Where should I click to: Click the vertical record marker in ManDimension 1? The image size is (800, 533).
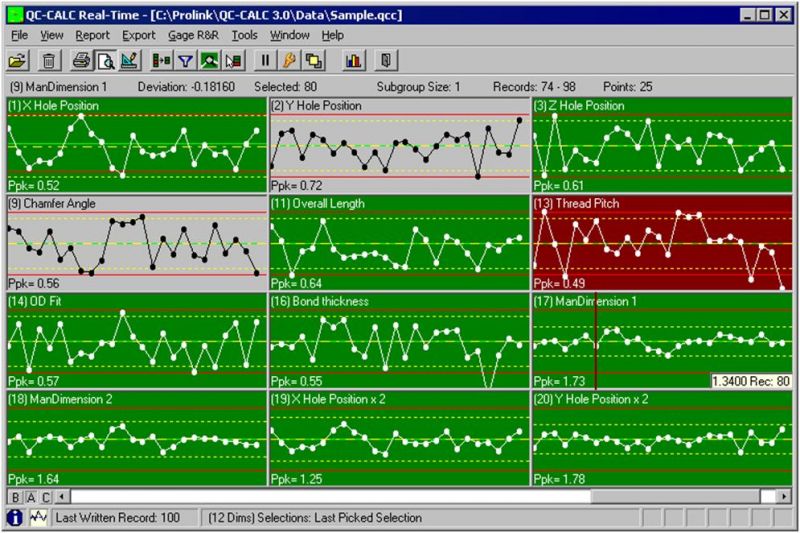click(x=596, y=341)
